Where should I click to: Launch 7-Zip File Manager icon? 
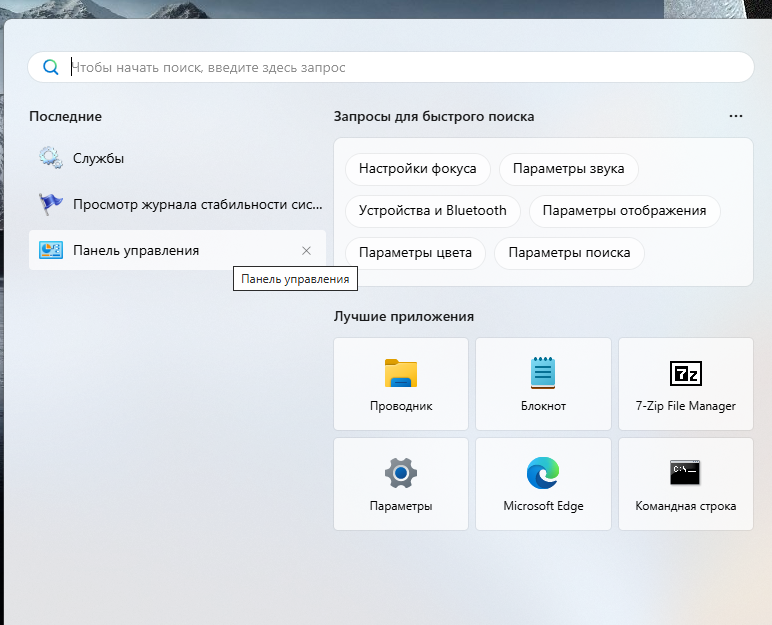[x=686, y=374]
